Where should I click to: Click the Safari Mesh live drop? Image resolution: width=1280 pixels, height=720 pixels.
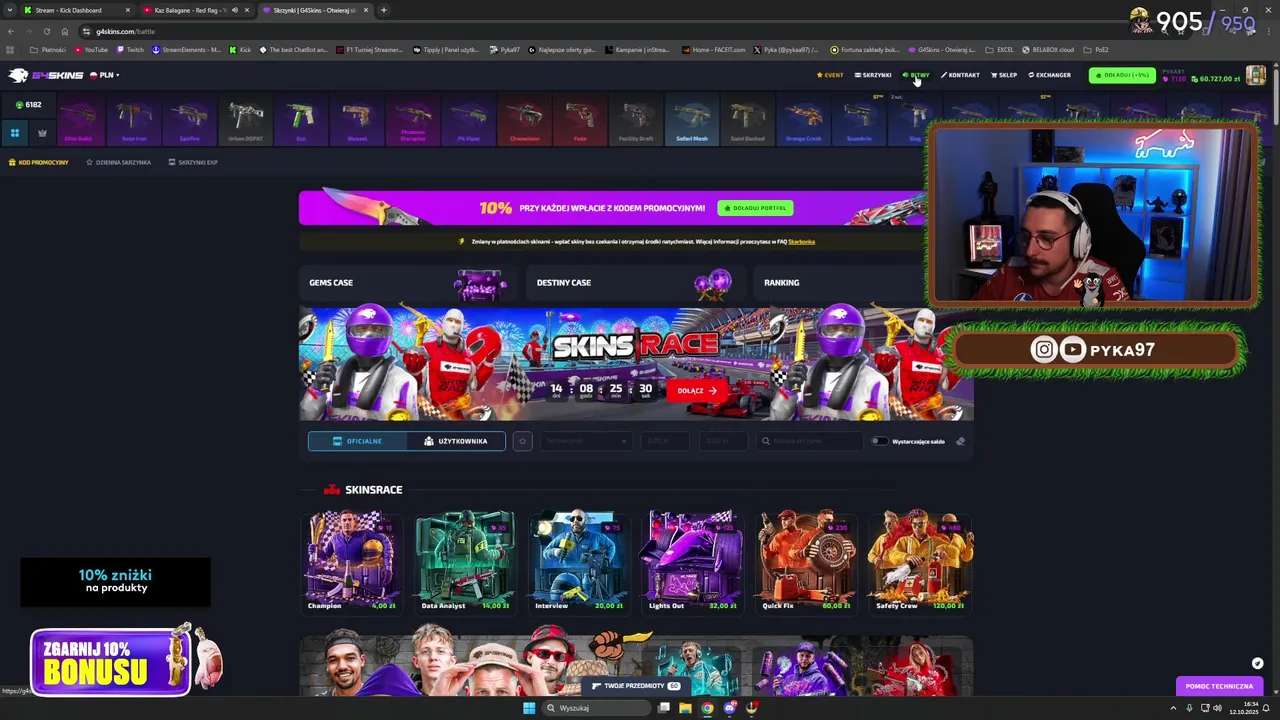(x=692, y=121)
